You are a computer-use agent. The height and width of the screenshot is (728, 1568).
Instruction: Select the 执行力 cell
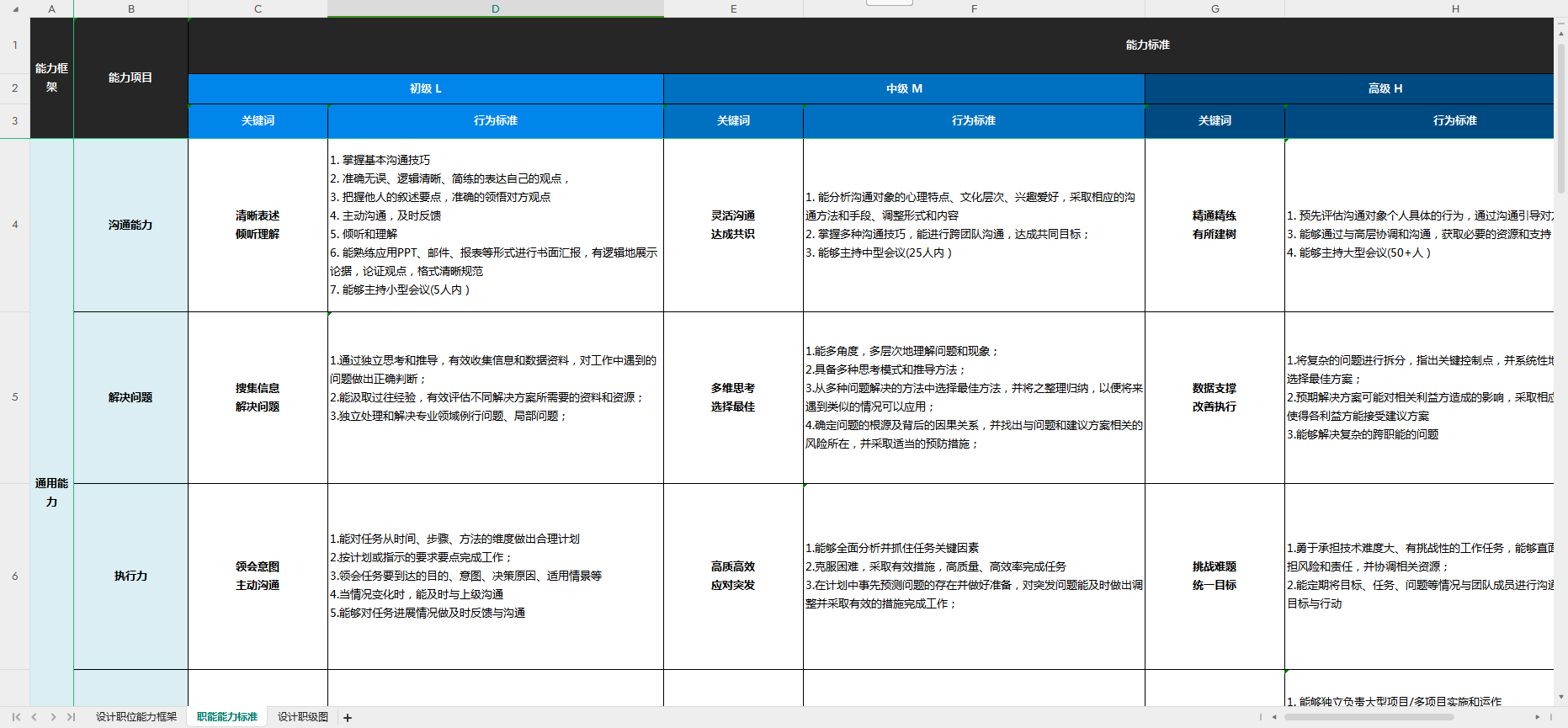click(x=131, y=577)
